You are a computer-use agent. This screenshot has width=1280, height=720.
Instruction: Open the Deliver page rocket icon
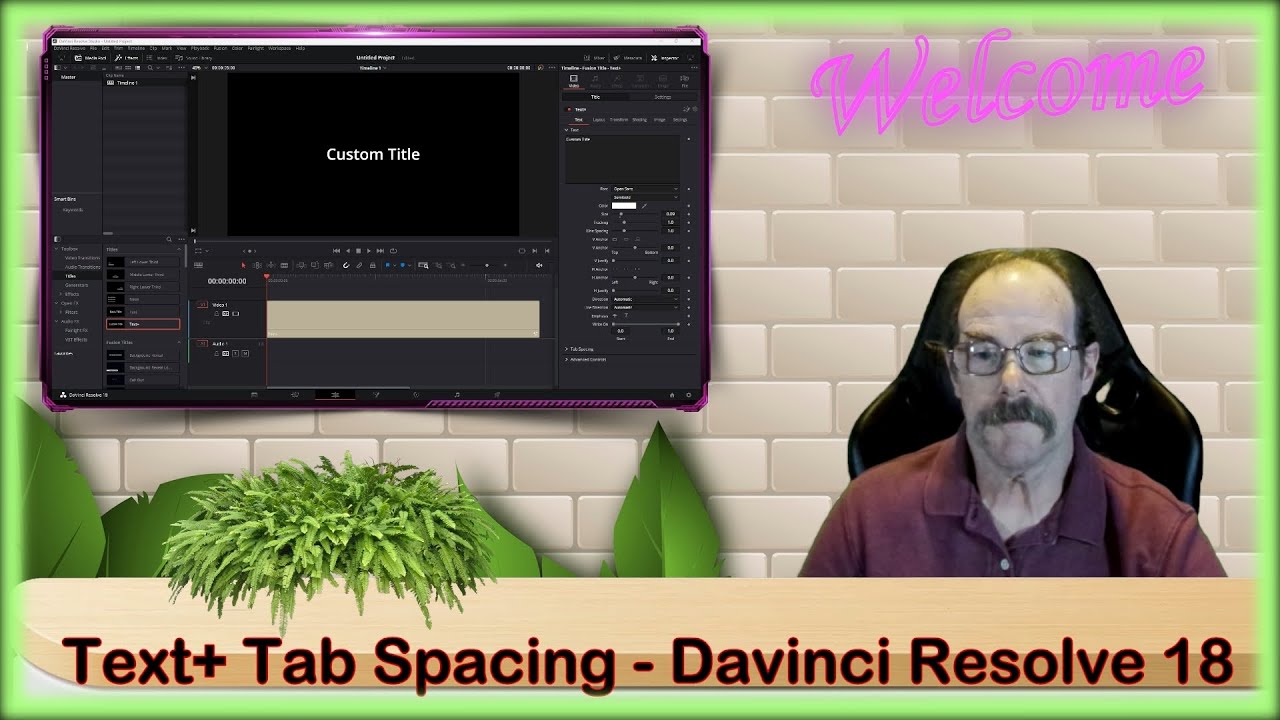(497, 394)
